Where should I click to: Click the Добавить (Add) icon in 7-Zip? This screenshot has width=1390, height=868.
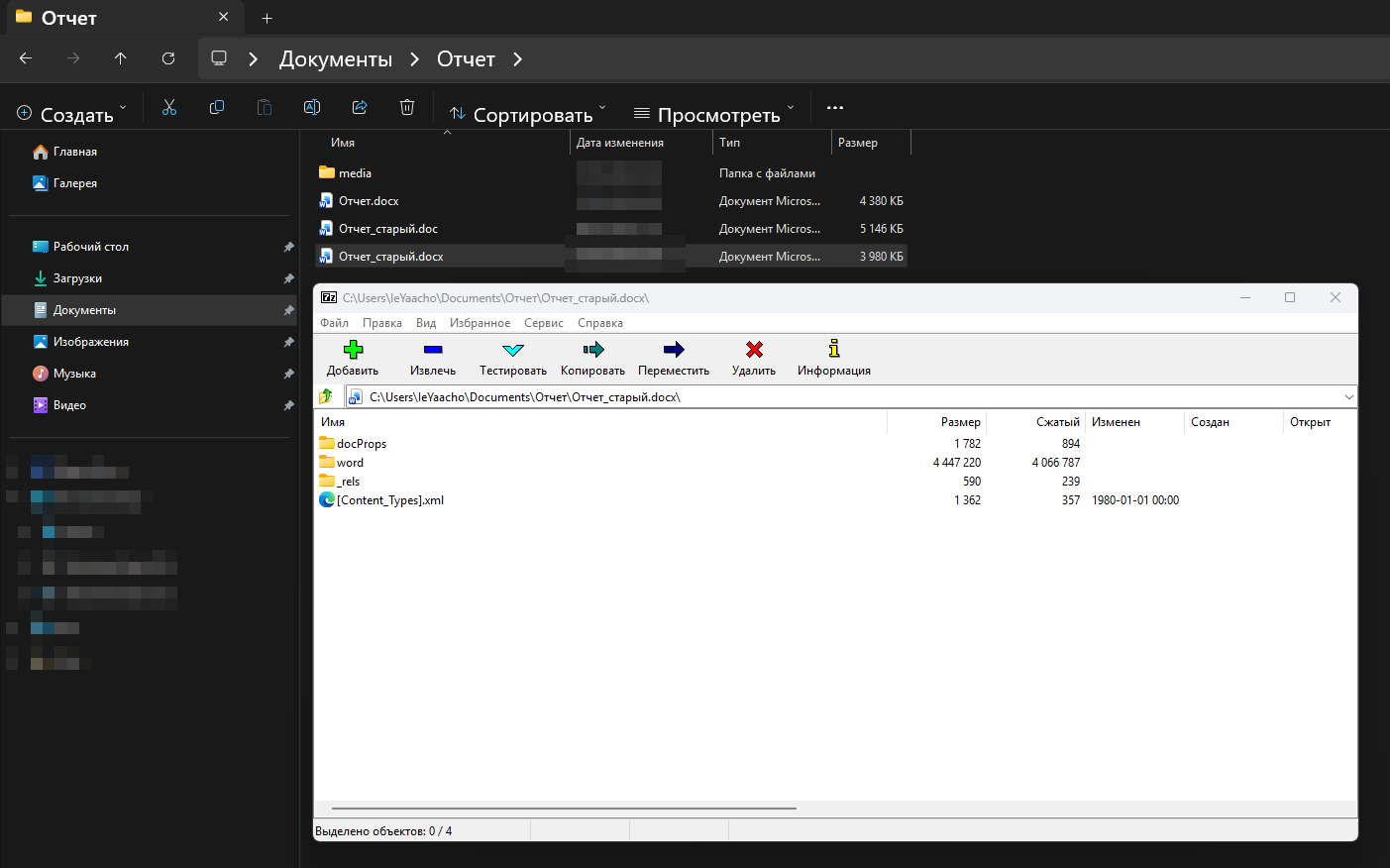(353, 350)
